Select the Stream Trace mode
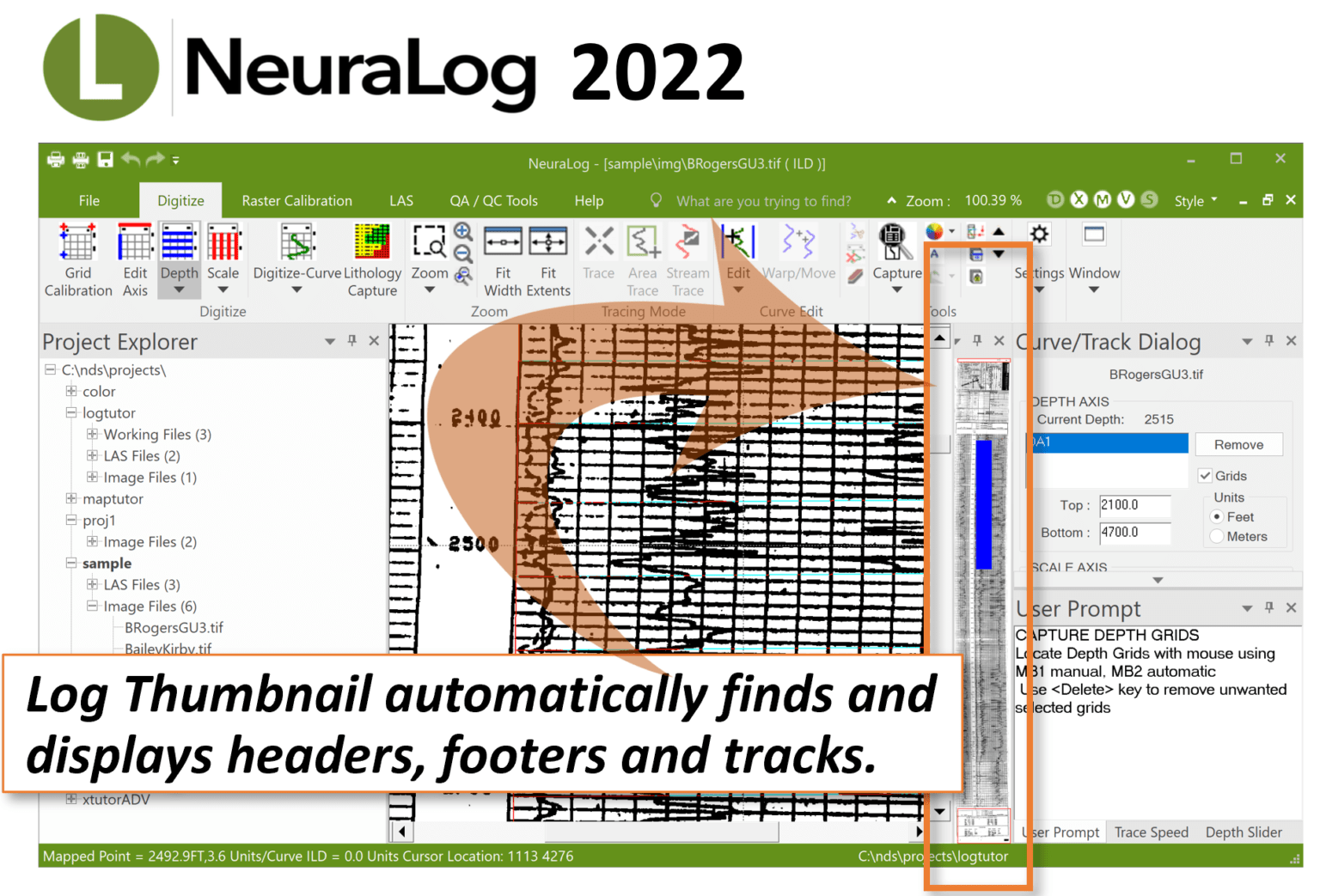This screenshot has height=896, width=1320. tap(687, 258)
